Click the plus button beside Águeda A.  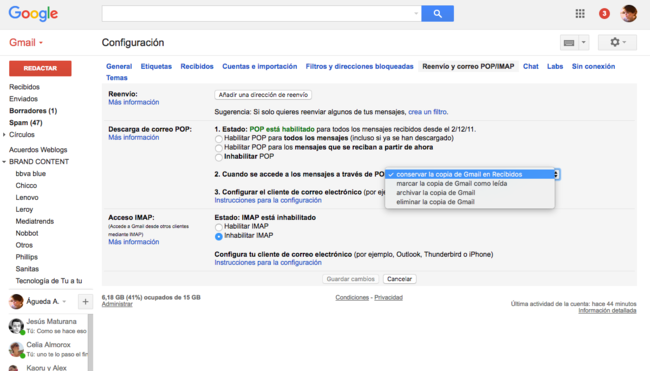pyautogui.click(x=85, y=302)
